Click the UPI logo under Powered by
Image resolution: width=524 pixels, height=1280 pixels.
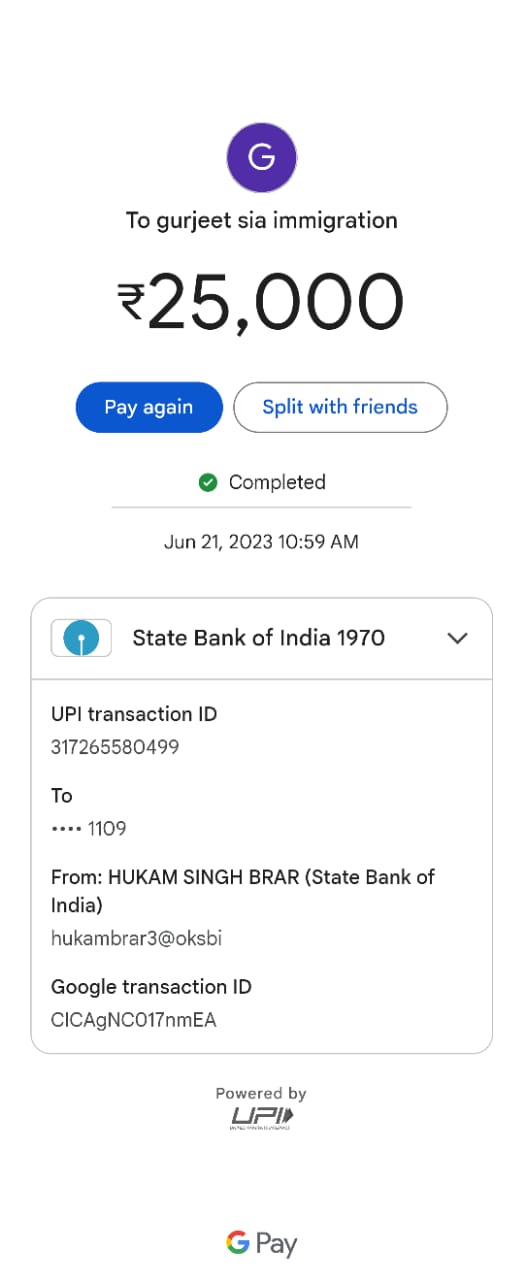pos(262,1117)
